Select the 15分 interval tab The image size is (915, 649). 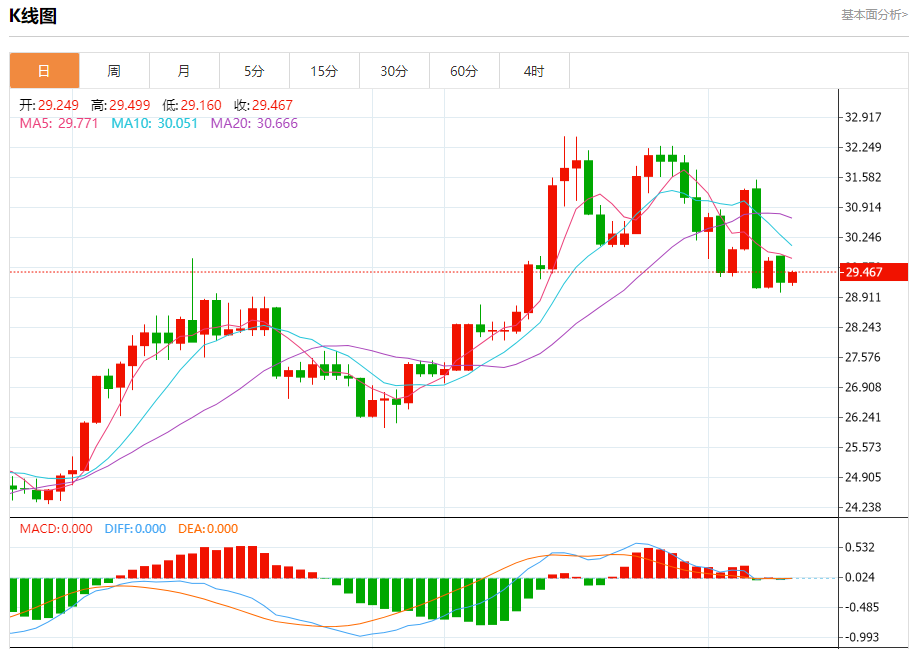tap(324, 71)
